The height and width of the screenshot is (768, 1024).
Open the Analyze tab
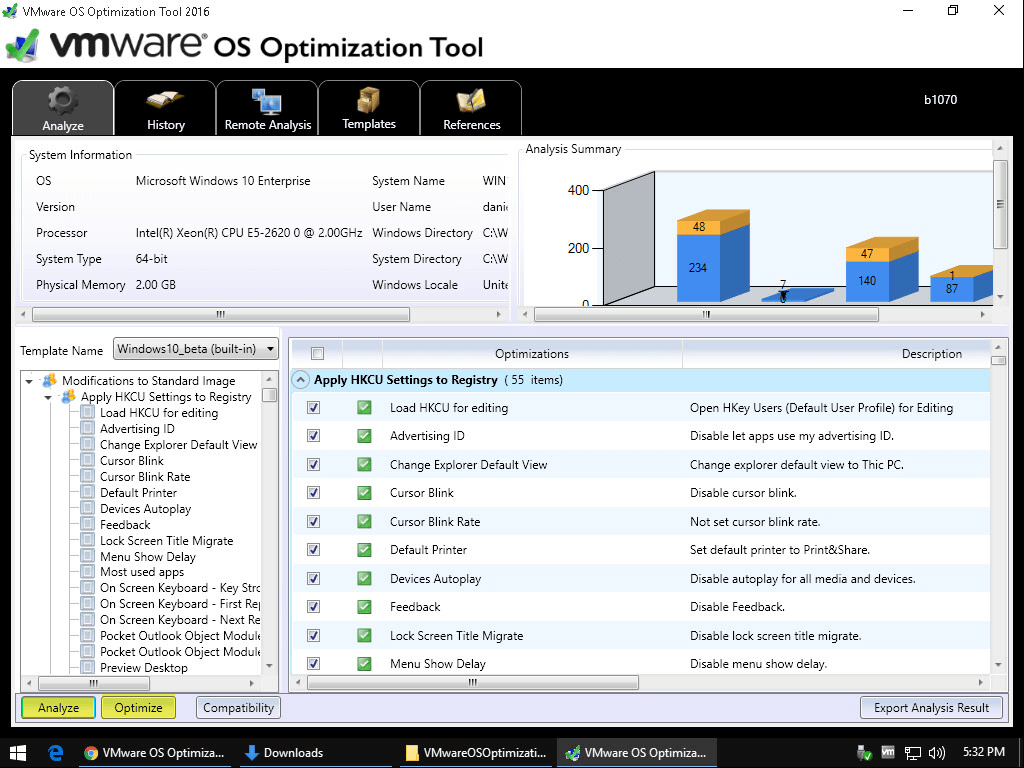[63, 108]
